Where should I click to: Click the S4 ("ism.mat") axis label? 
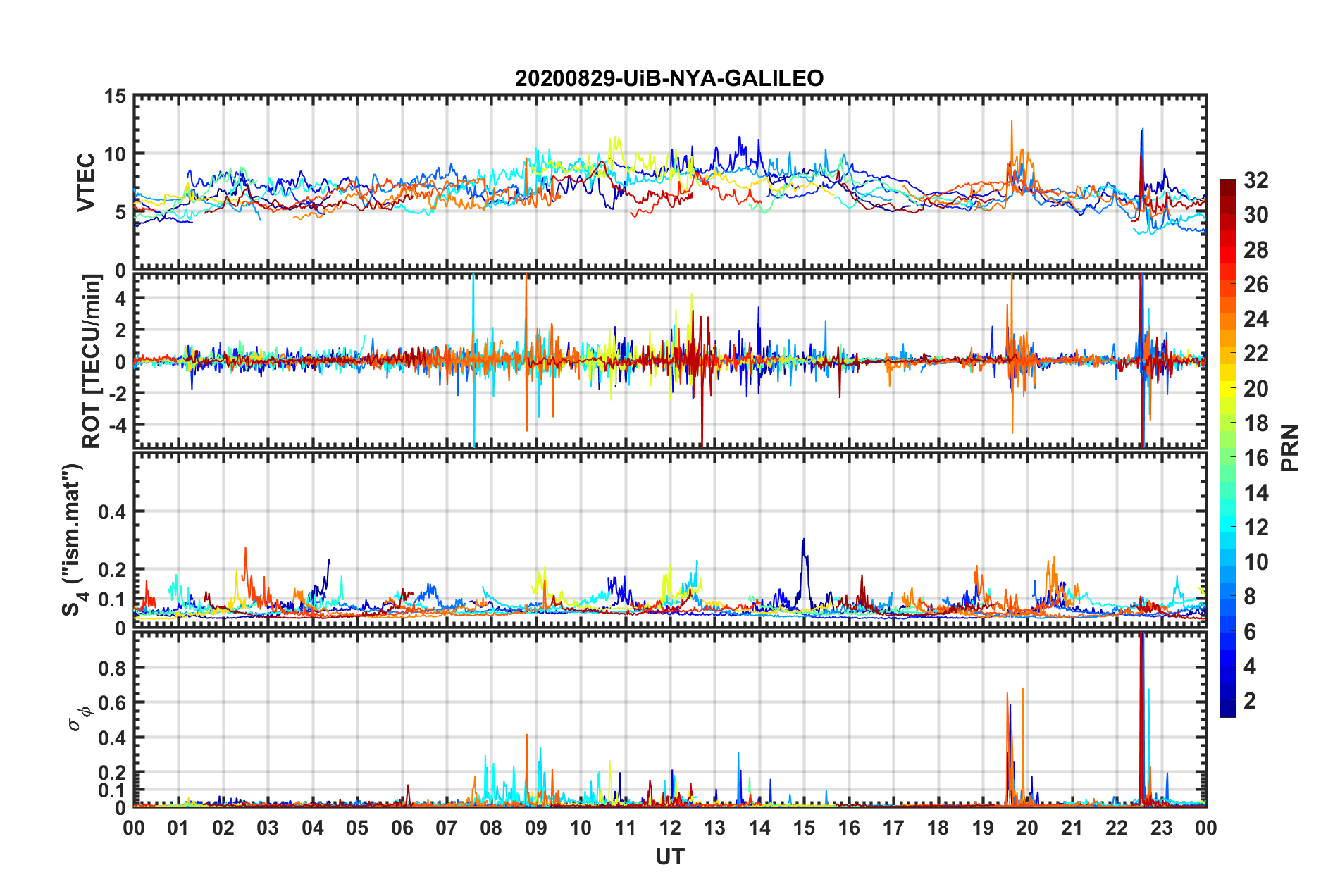(73, 540)
